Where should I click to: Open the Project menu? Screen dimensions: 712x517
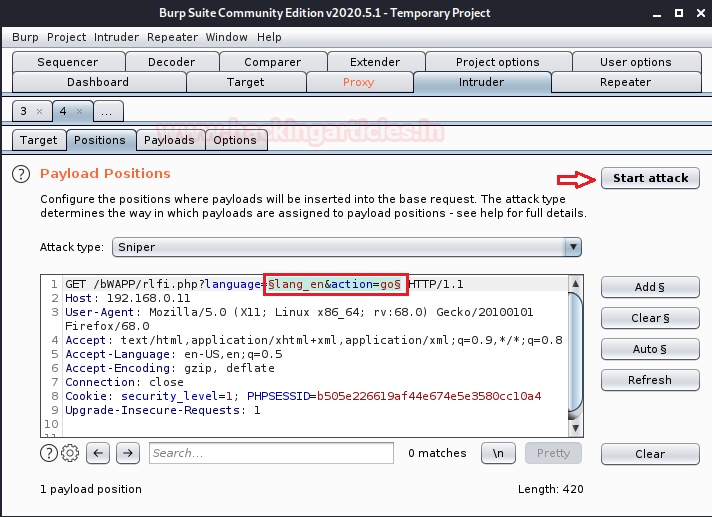coord(66,37)
